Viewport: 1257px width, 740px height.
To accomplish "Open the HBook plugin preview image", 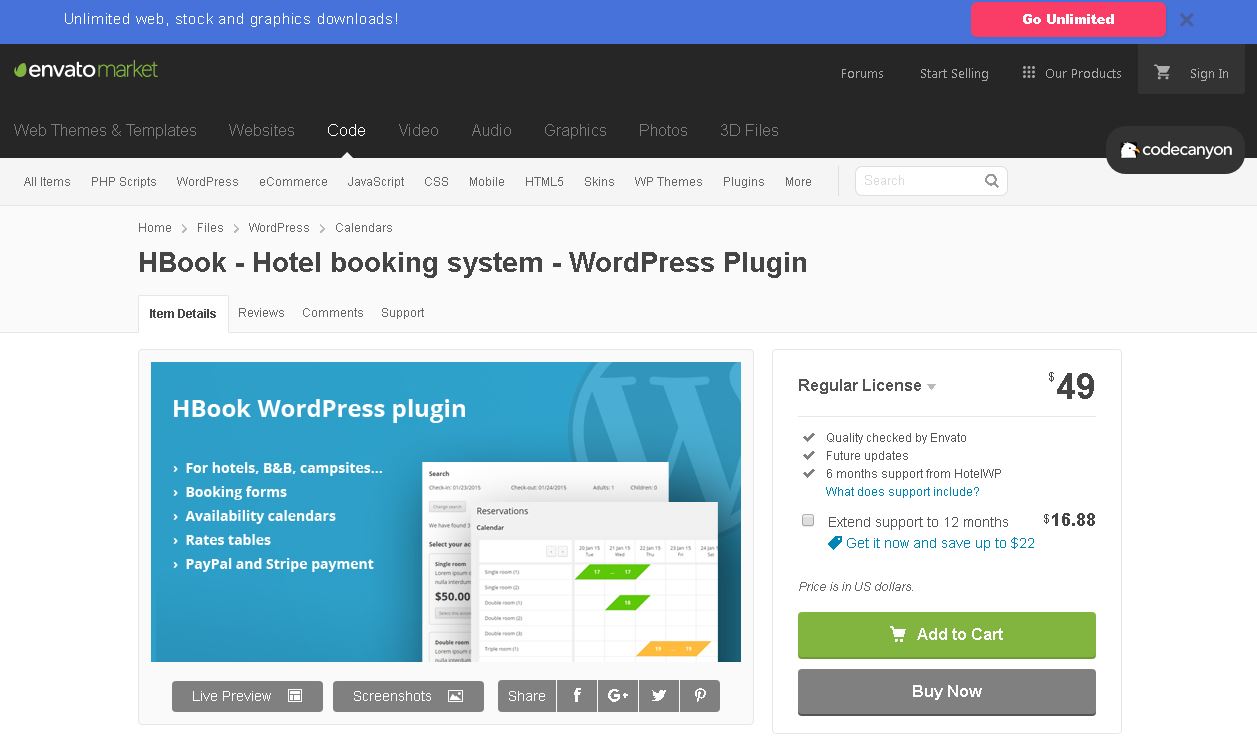I will 445,511.
